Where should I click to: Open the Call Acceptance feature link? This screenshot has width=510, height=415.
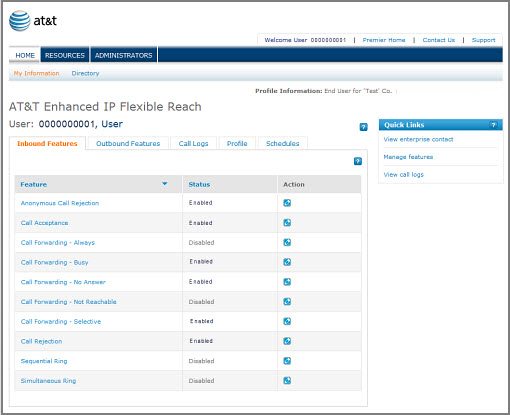click(44, 223)
